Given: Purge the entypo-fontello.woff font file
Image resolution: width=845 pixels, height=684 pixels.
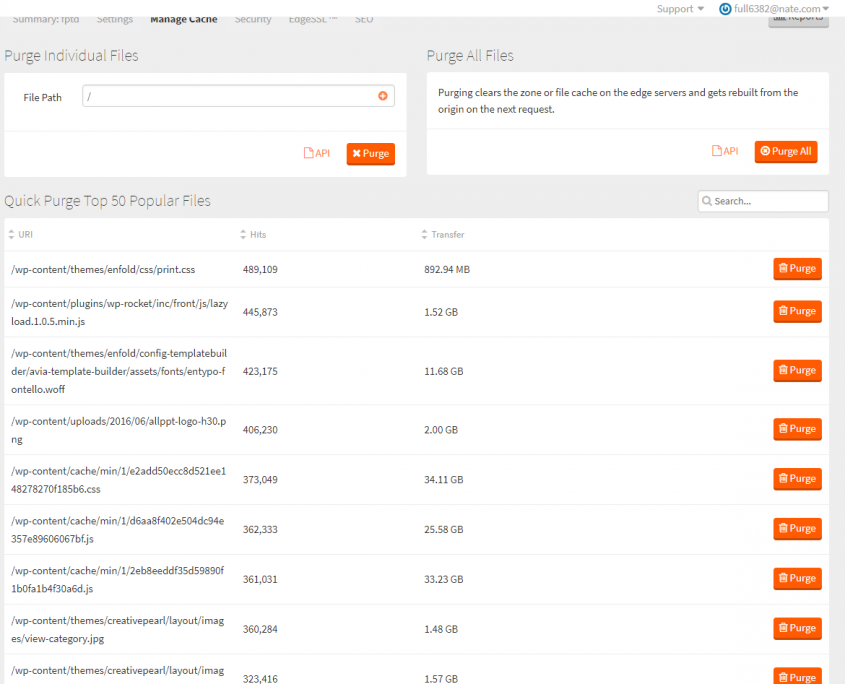Looking at the screenshot, I should pyautogui.click(x=797, y=370).
